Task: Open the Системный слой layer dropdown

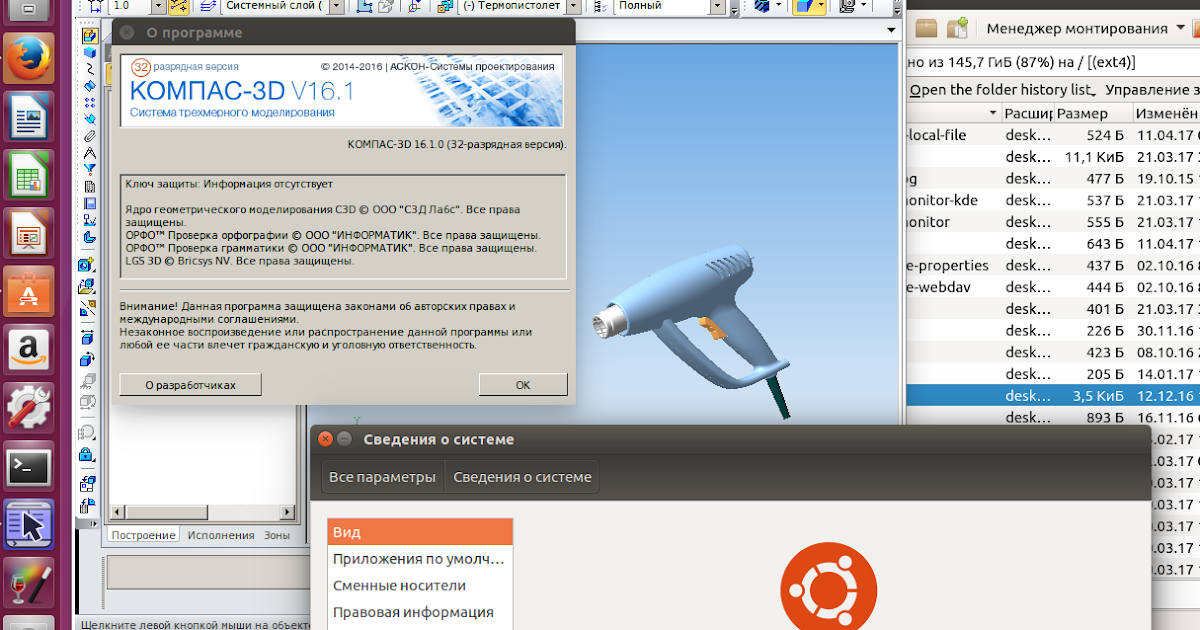Action: pos(337,7)
